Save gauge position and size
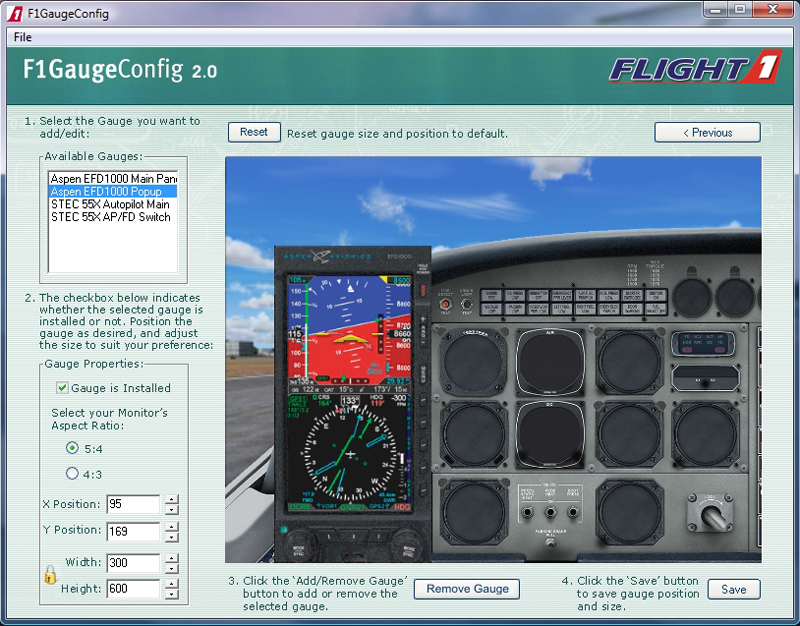The image size is (800, 626). pos(734,589)
